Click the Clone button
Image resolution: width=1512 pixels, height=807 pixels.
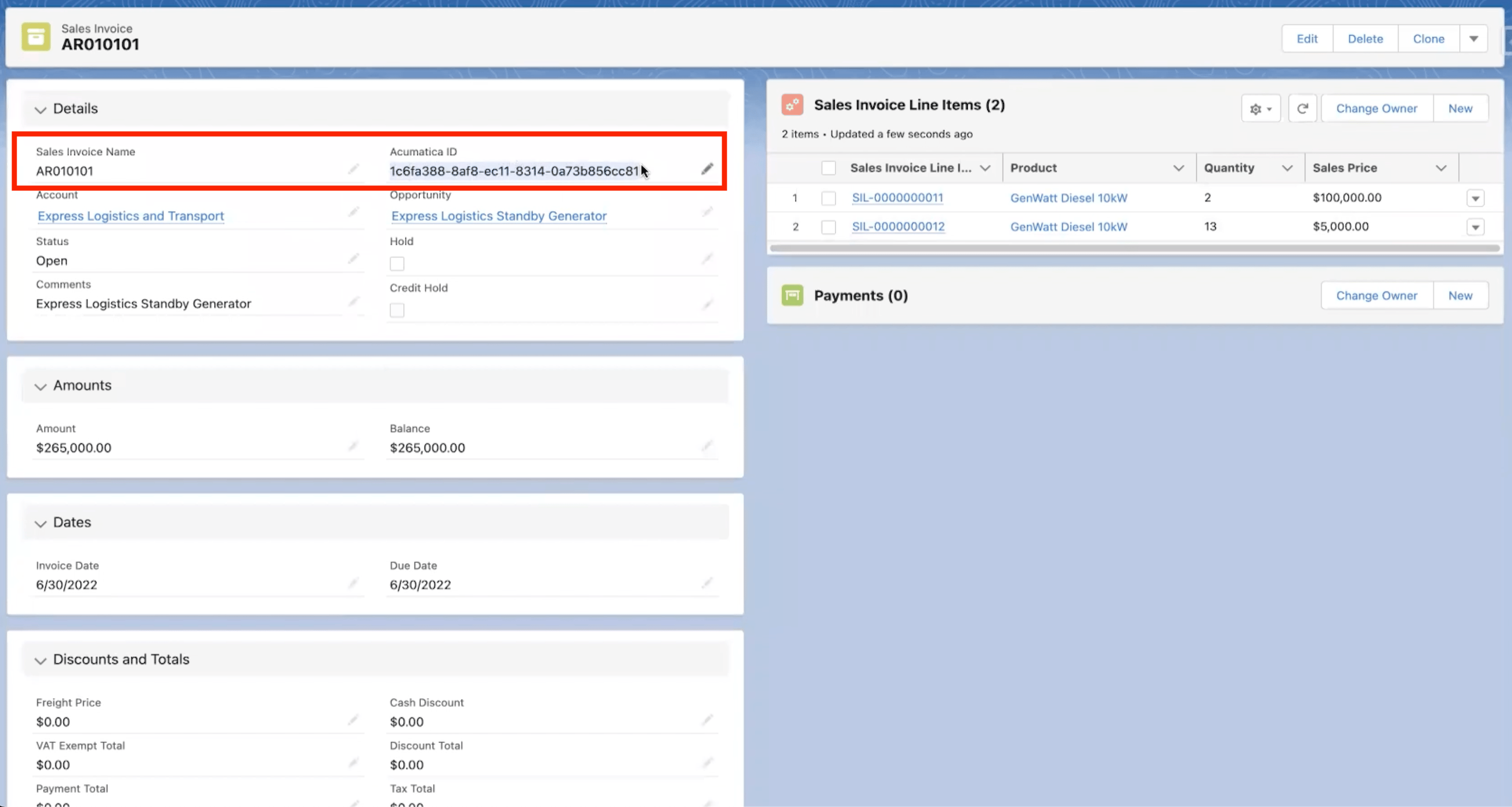(1428, 39)
